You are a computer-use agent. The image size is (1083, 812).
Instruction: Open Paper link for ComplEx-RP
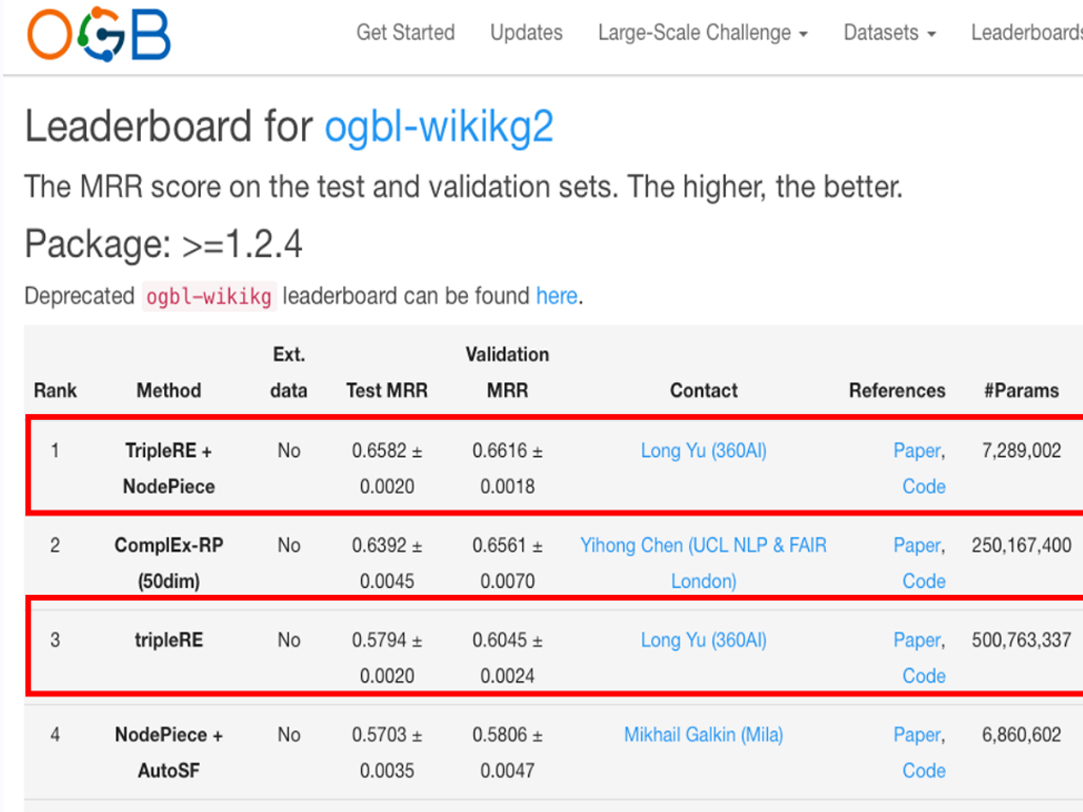tap(918, 545)
